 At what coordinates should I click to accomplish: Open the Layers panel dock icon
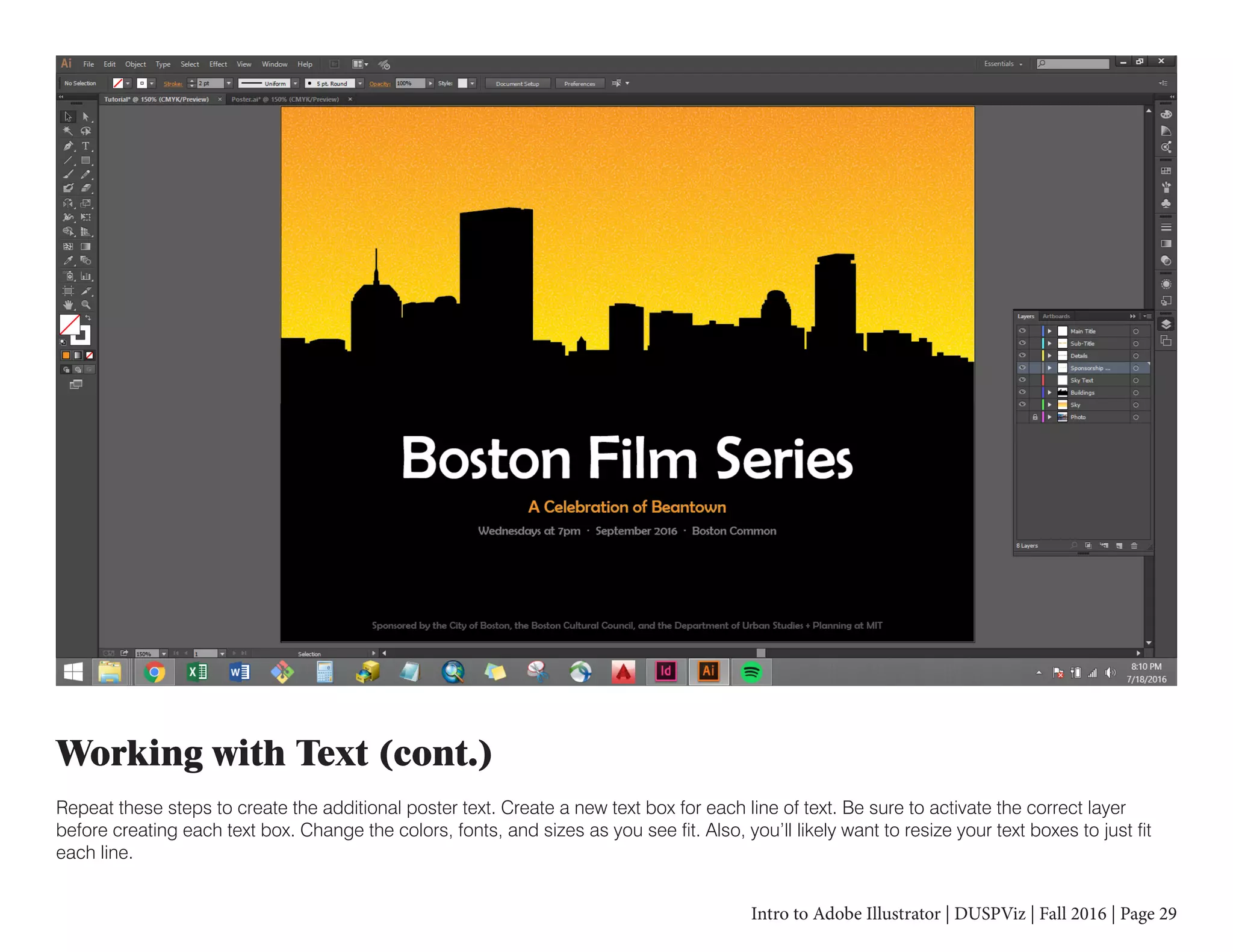coord(1166,324)
